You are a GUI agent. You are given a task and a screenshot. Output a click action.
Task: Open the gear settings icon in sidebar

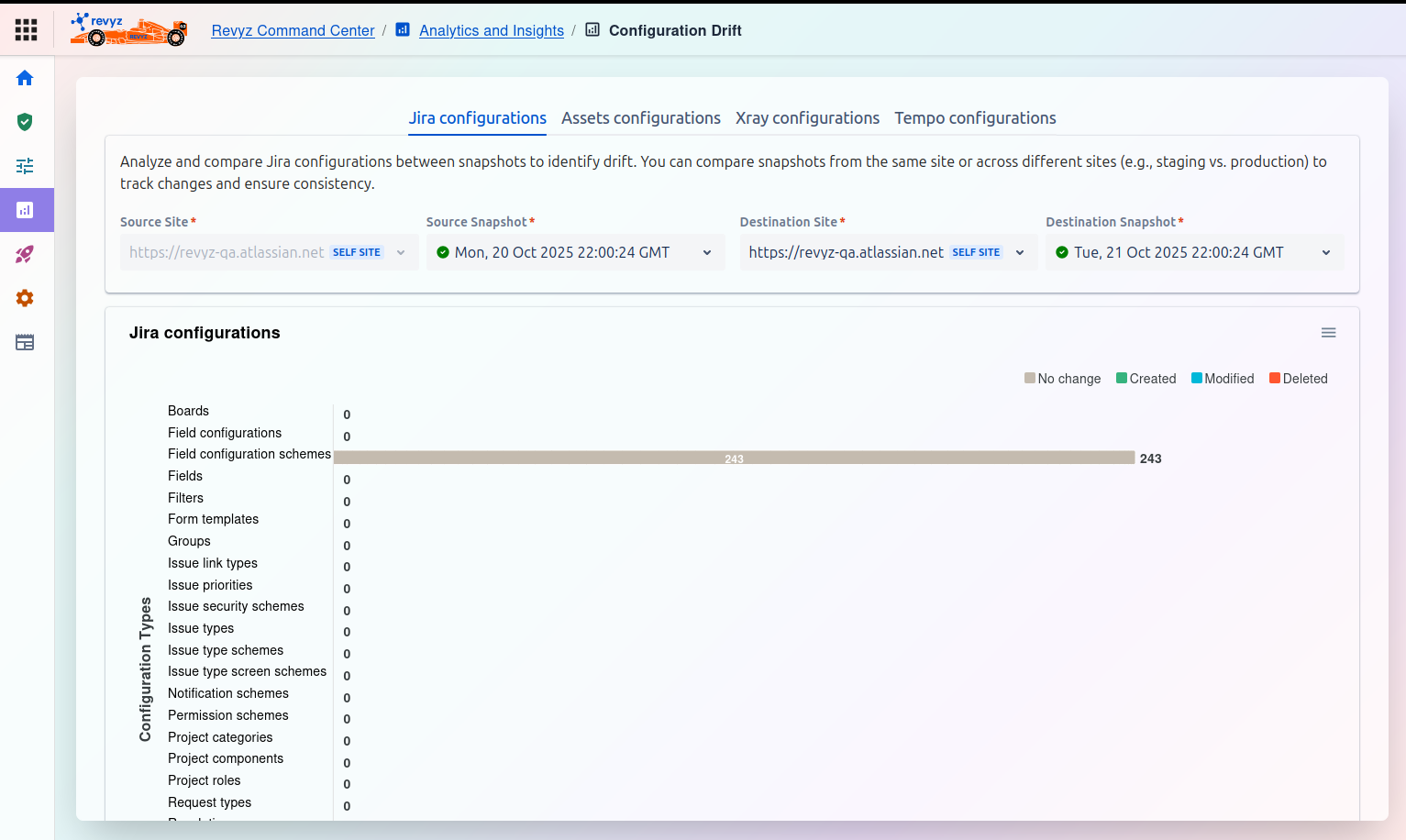[x=25, y=298]
